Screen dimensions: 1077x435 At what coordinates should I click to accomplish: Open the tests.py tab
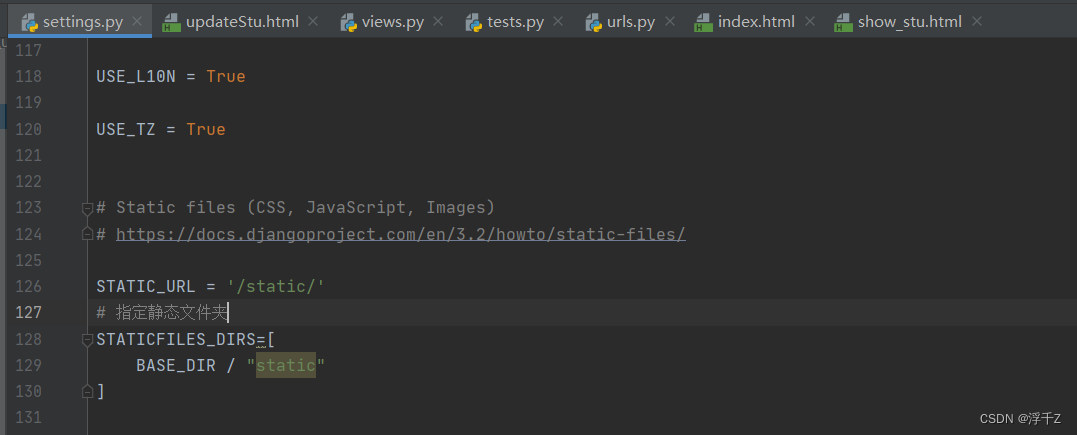point(515,22)
